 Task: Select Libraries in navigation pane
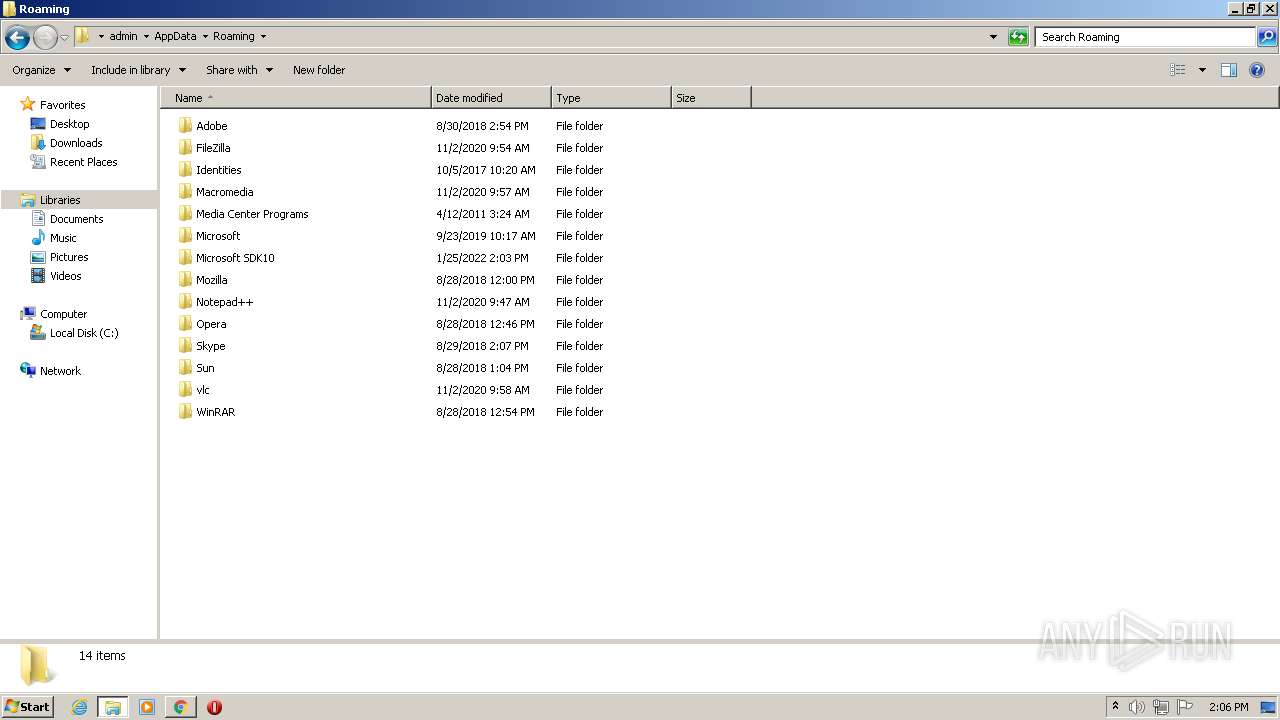pyautogui.click(x=60, y=200)
